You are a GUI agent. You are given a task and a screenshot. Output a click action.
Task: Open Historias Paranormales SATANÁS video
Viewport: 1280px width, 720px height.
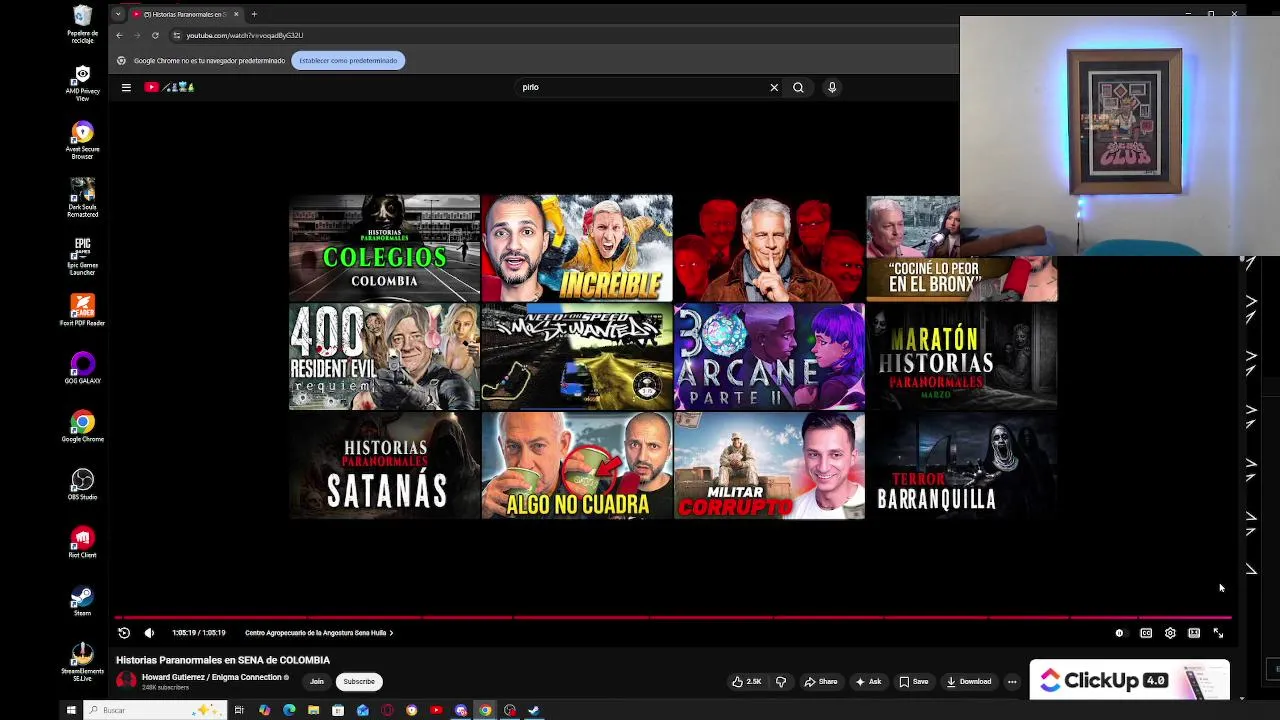pyautogui.click(x=384, y=466)
